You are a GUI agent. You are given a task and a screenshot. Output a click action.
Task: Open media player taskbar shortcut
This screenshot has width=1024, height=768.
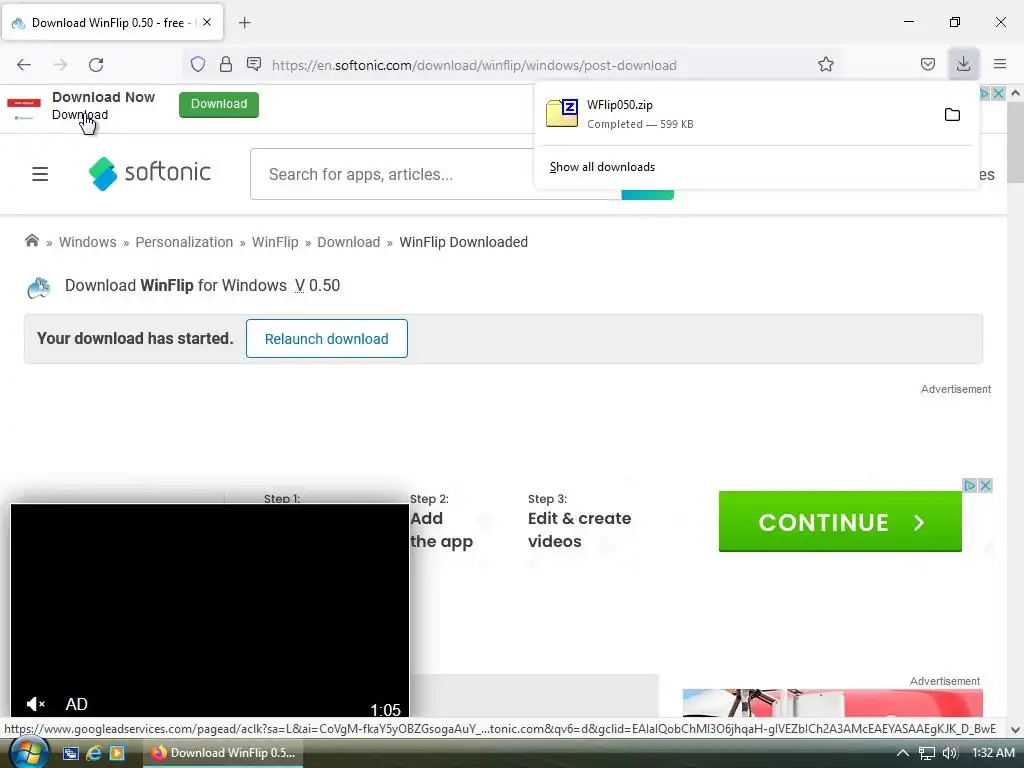pyautogui.click(x=117, y=753)
